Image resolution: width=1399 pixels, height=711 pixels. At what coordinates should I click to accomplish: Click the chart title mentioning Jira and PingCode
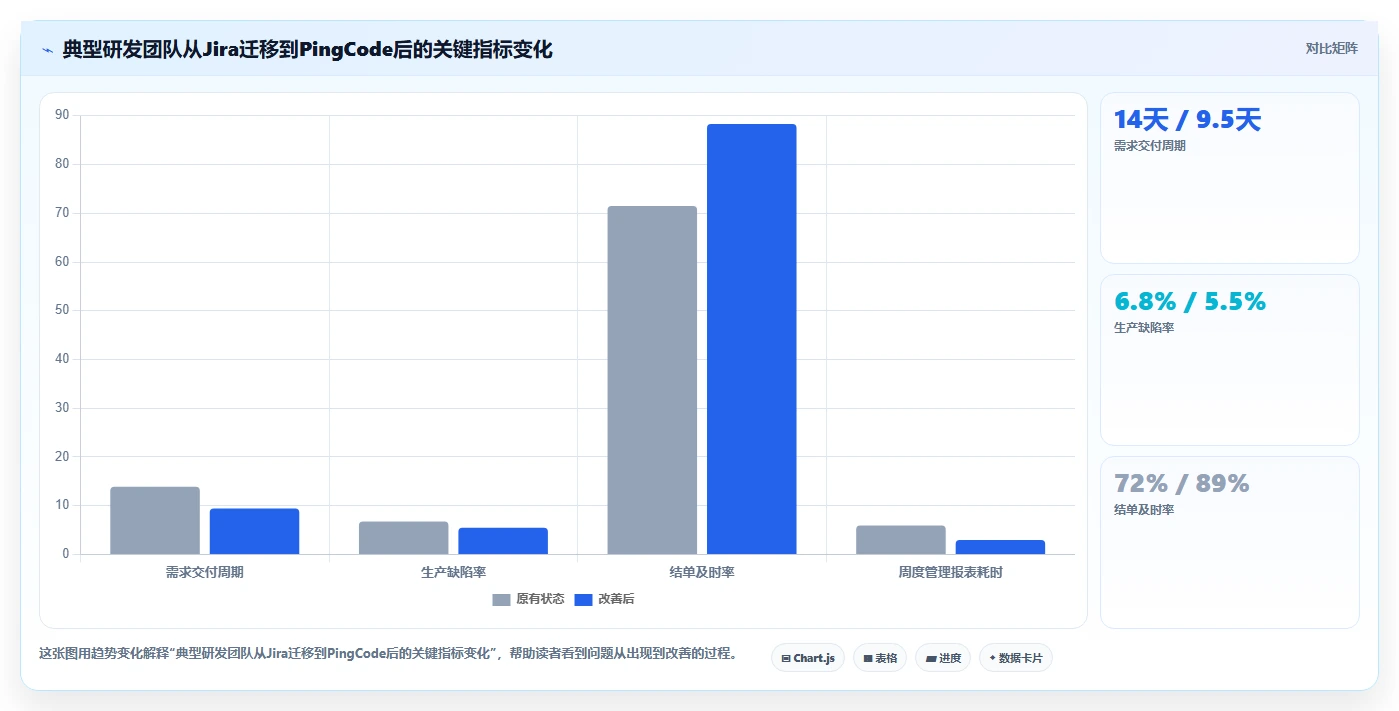[307, 49]
